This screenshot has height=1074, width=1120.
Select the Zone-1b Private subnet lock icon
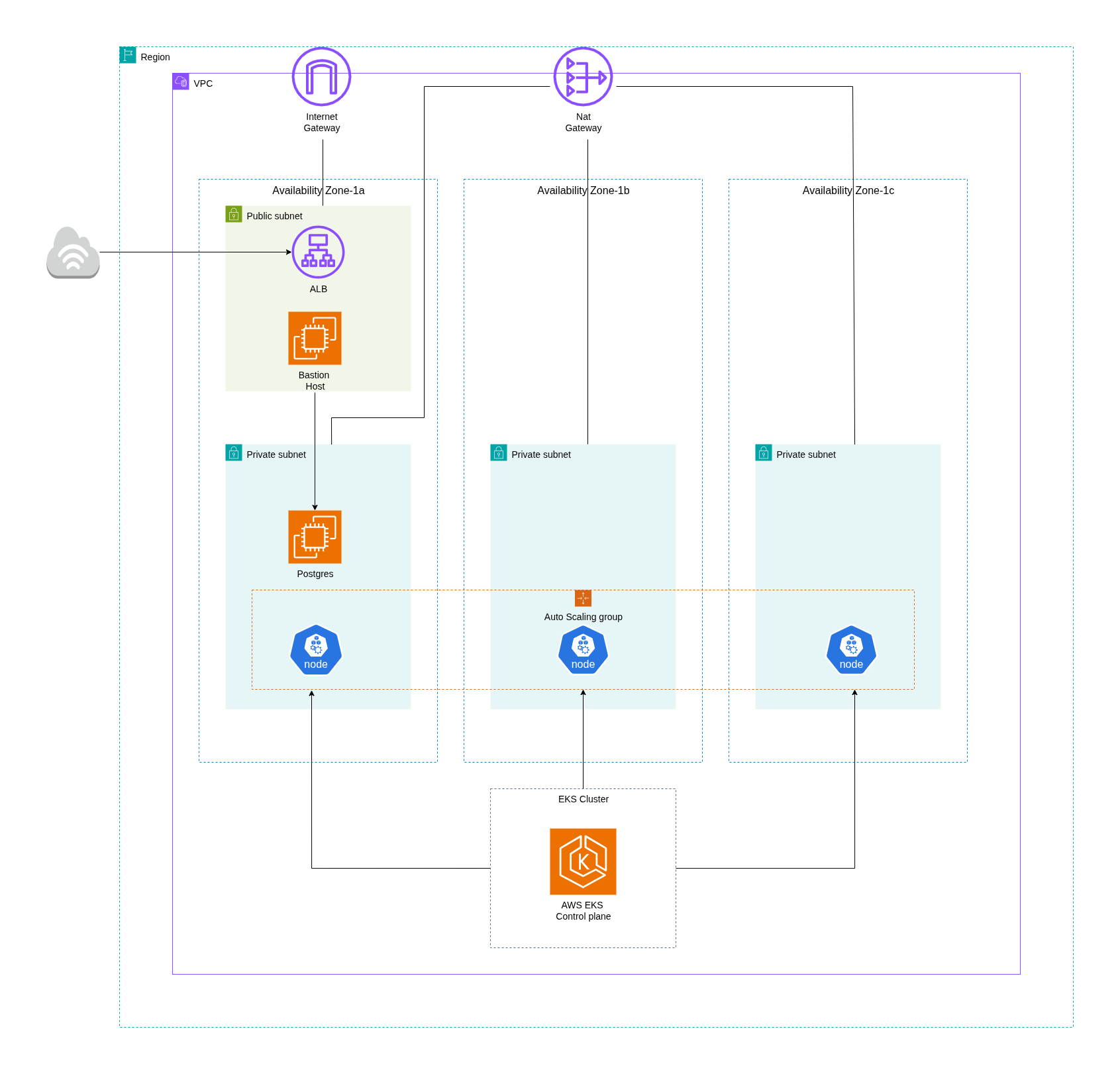[499, 453]
